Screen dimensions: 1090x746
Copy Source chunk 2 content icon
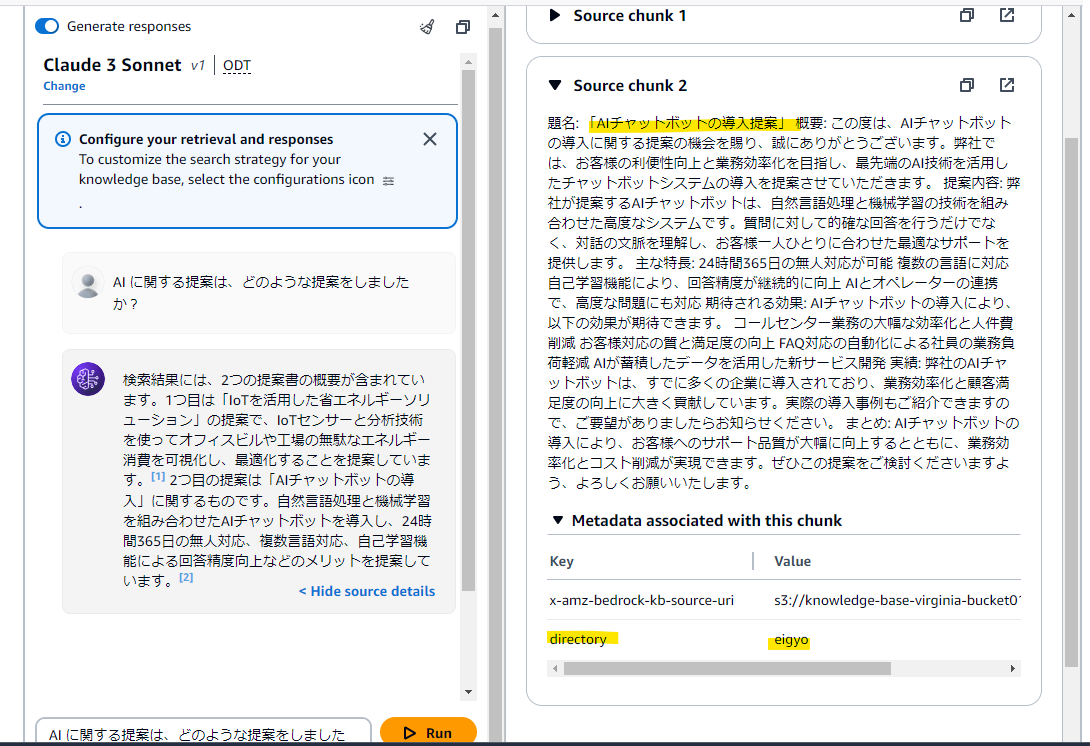[967, 85]
